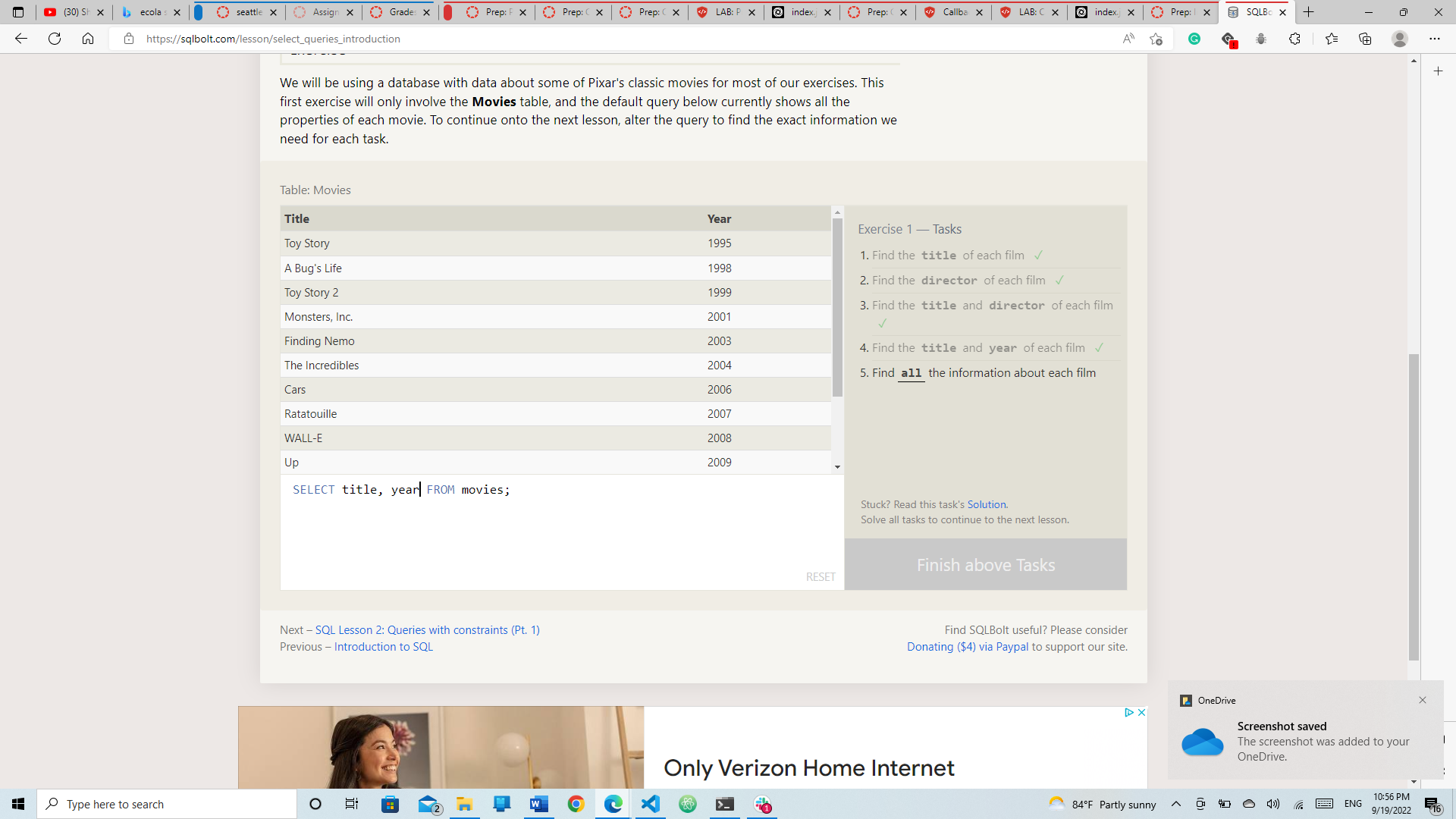
Task: Open the Grammarly extension icon
Action: (x=1194, y=38)
